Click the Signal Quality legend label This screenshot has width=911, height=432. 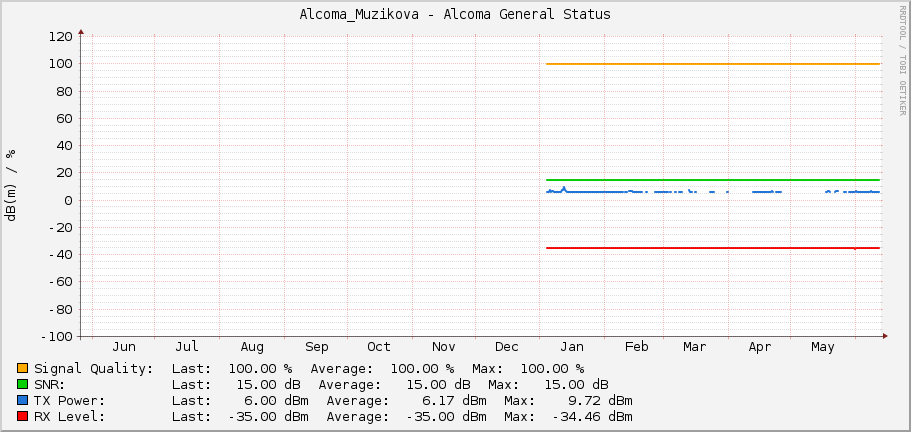tap(94, 369)
